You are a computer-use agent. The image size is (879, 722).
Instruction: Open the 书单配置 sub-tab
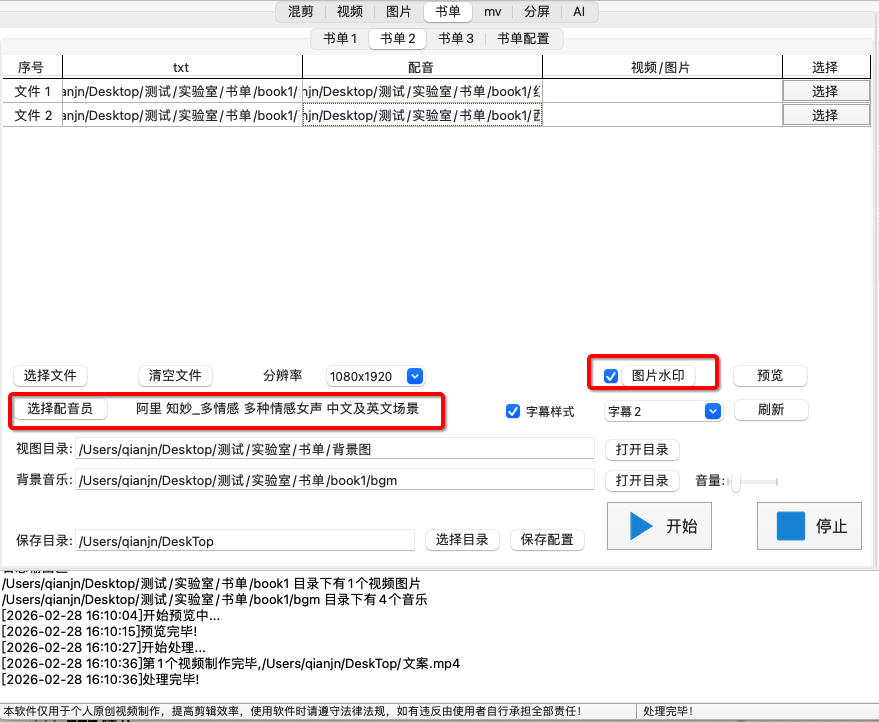tap(524, 39)
